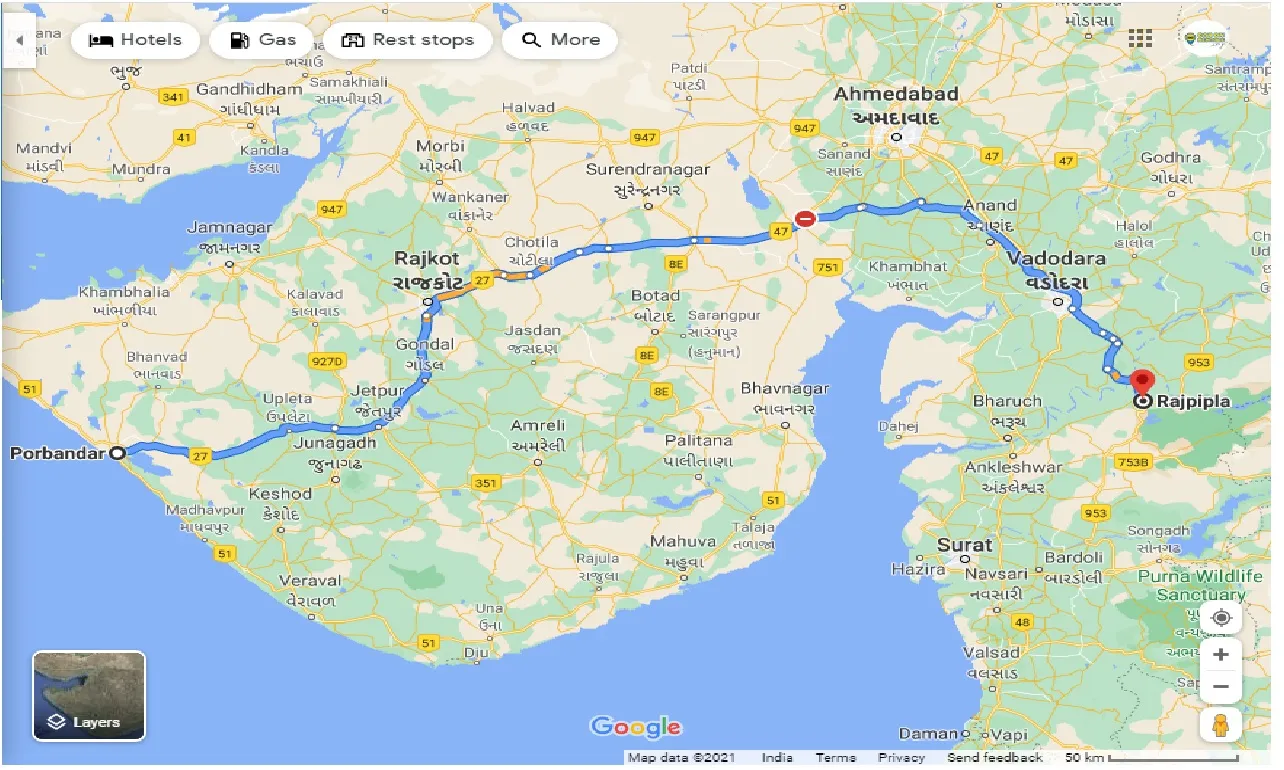The width and height of the screenshot is (1284, 770).
Task: Toggle the collapsed side panel open
Action: 20,40
